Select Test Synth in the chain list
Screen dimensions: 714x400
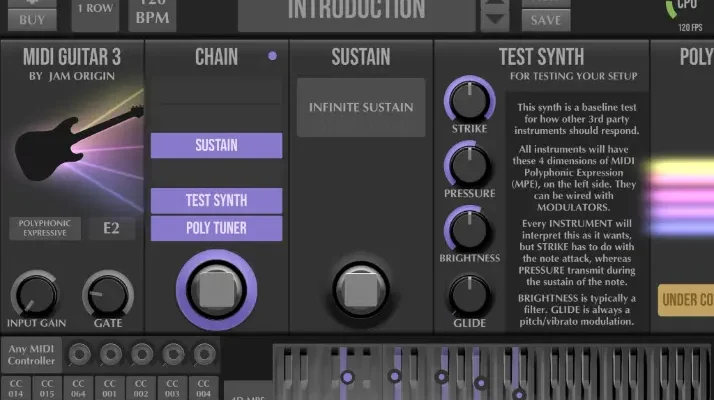click(x=216, y=200)
